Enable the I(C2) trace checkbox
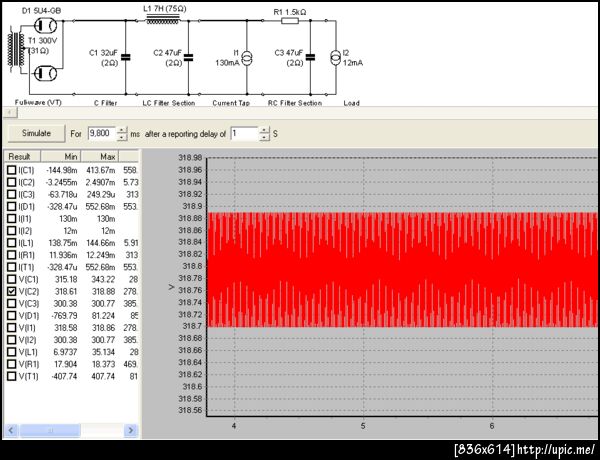Screen dimensions: 600x460 point(12,182)
